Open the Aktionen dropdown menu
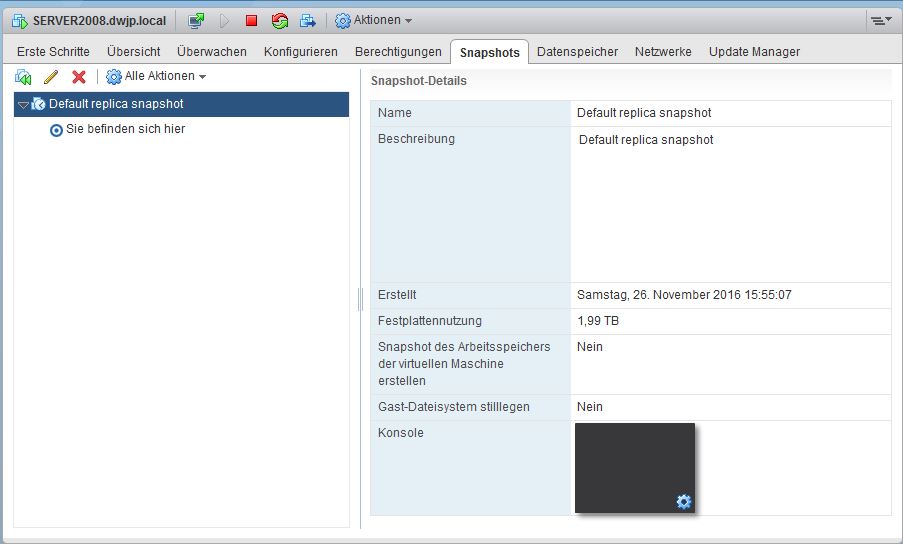The image size is (903, 544). (373, 20)
